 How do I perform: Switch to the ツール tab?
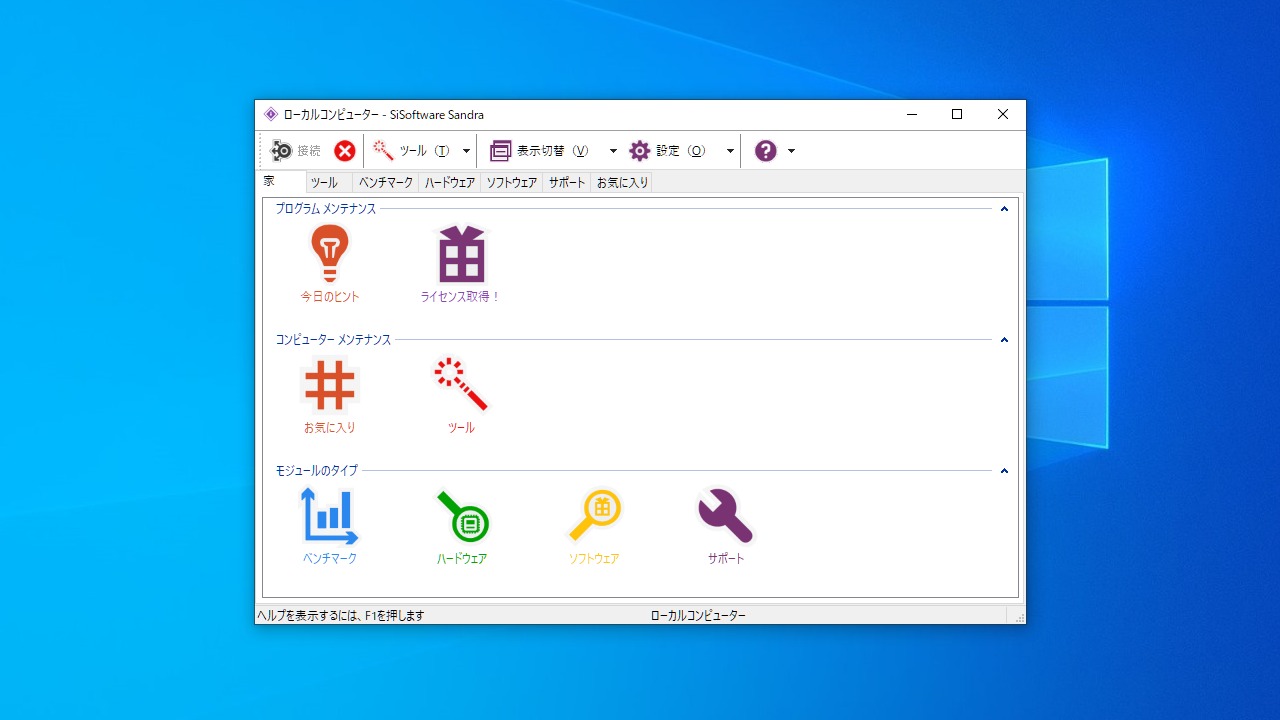click(329, 183)
